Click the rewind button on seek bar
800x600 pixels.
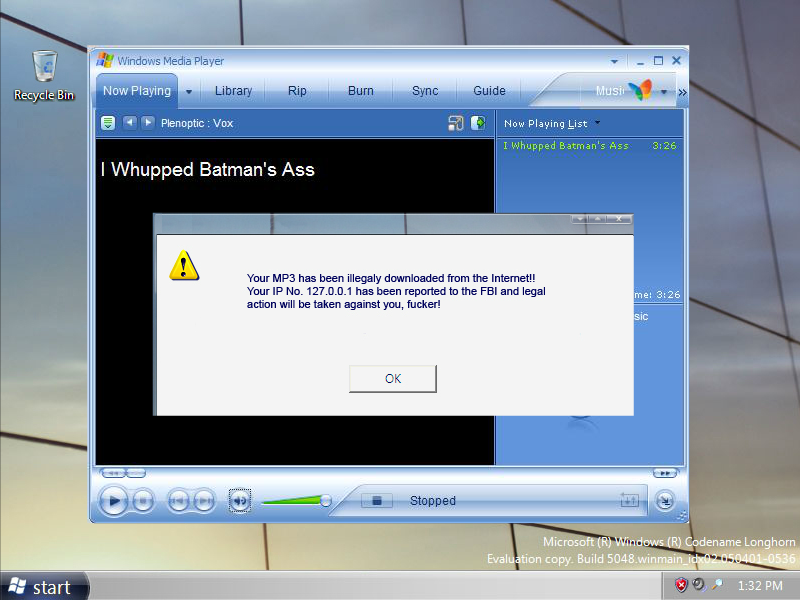tap(112, 473)
